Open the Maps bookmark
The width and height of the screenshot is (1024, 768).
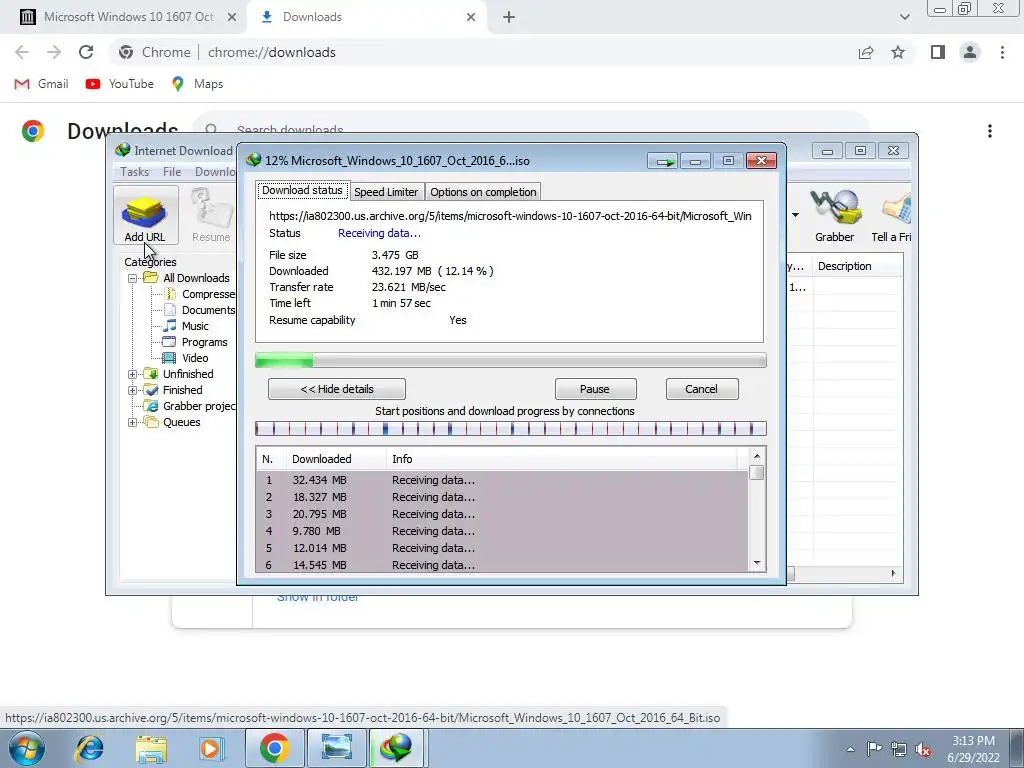(197, 84)
